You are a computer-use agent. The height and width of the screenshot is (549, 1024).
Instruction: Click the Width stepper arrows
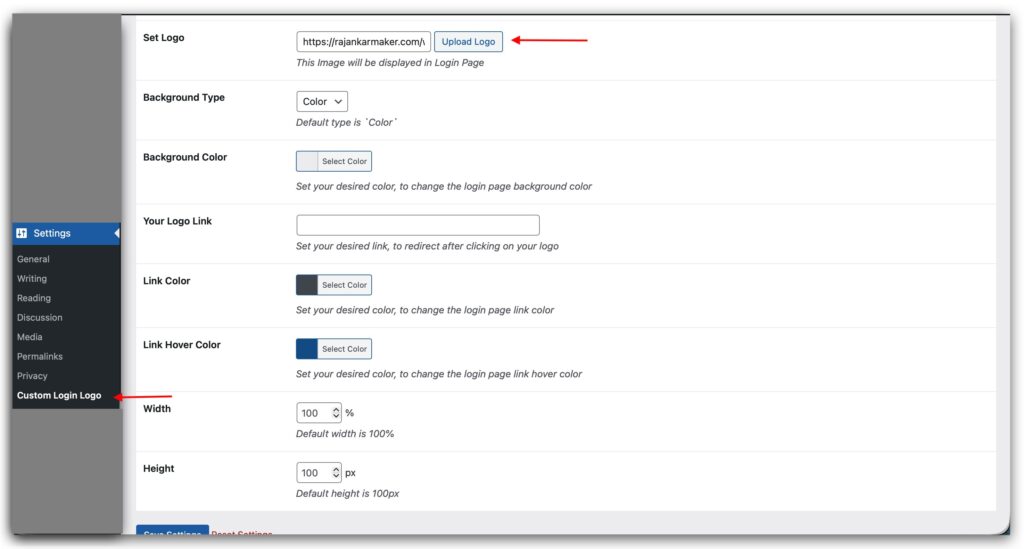point(336,413)
